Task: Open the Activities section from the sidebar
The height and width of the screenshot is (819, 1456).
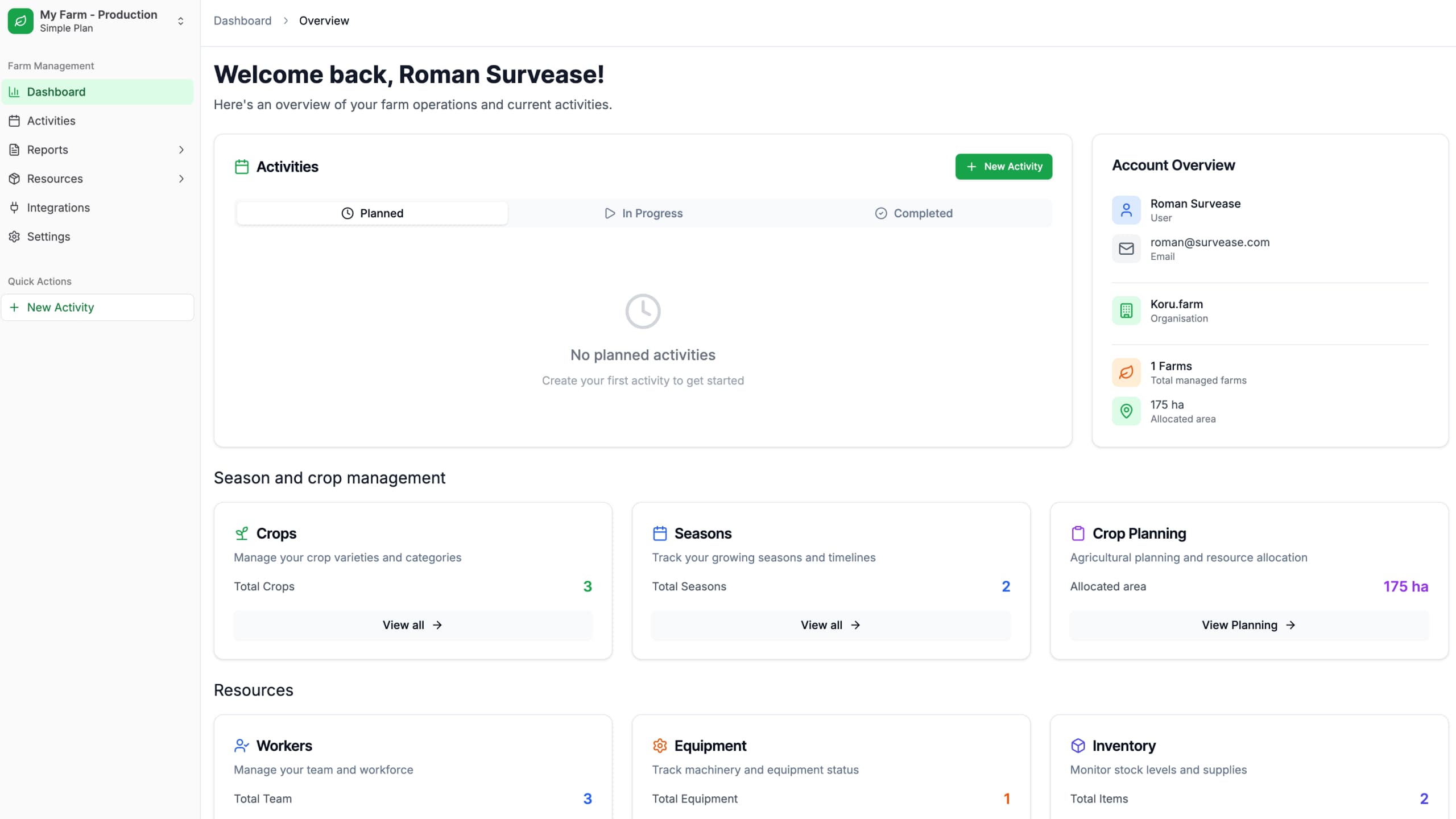Action: (51, 121)
